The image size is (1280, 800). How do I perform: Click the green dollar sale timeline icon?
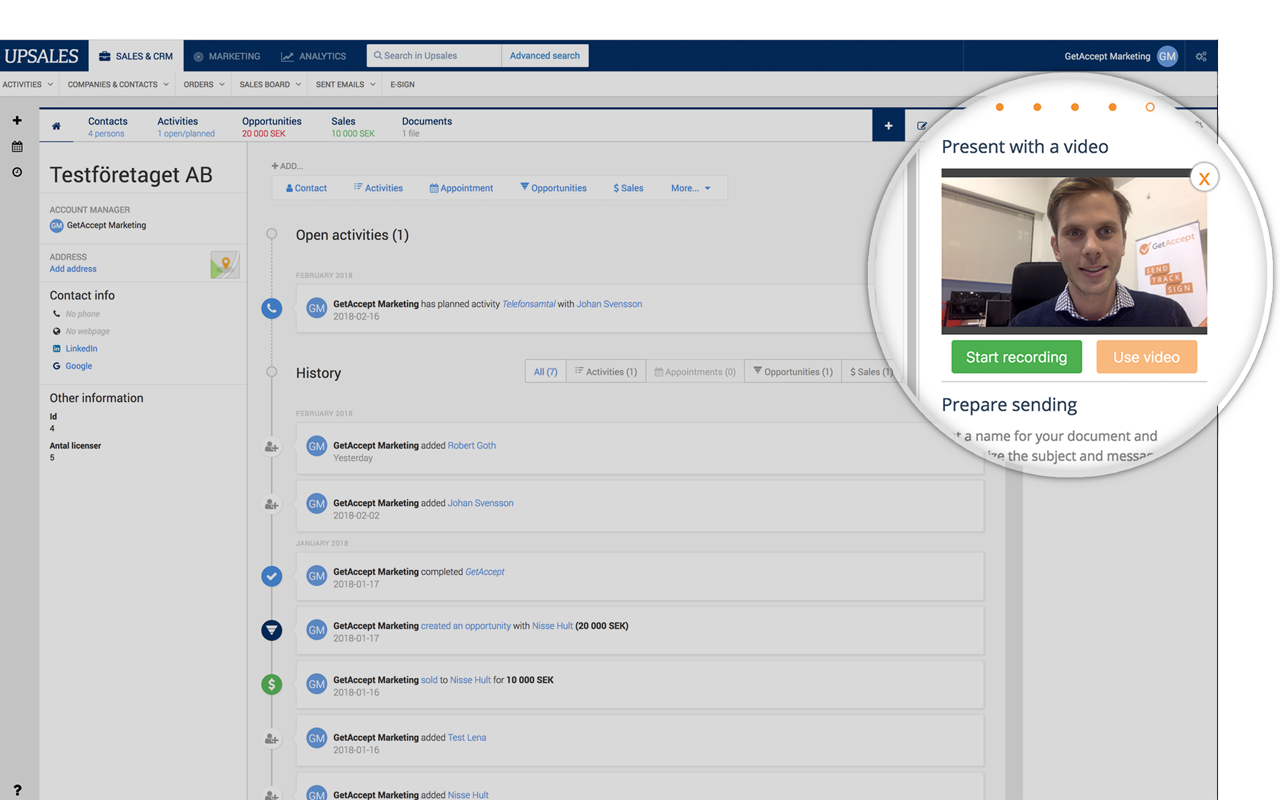(271, 684)
